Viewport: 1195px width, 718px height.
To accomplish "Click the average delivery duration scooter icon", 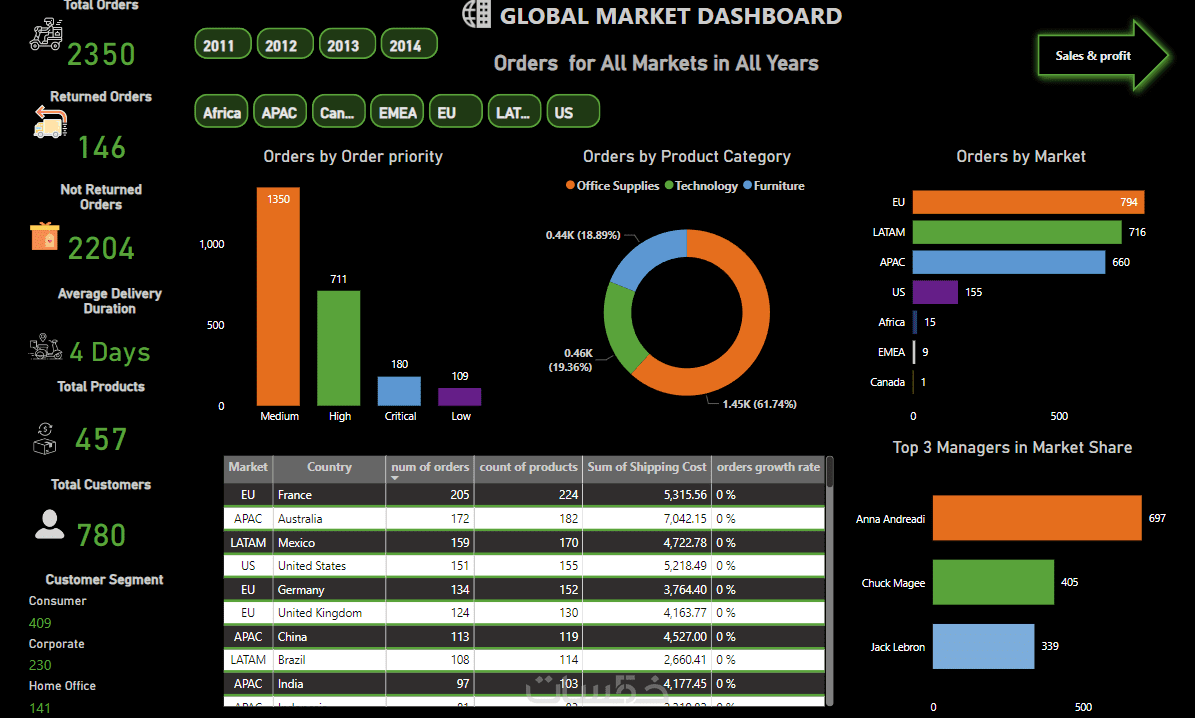I will [46, 347].
